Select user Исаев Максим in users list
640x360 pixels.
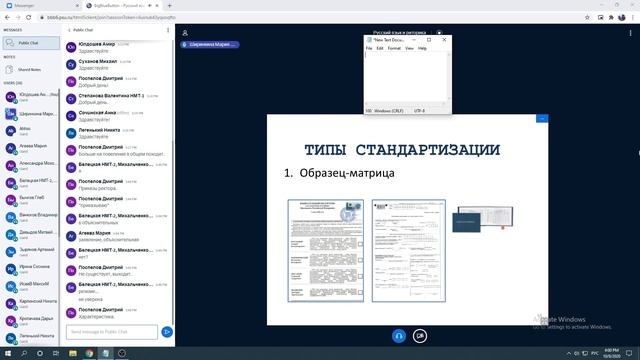click(x=31, y=286)
